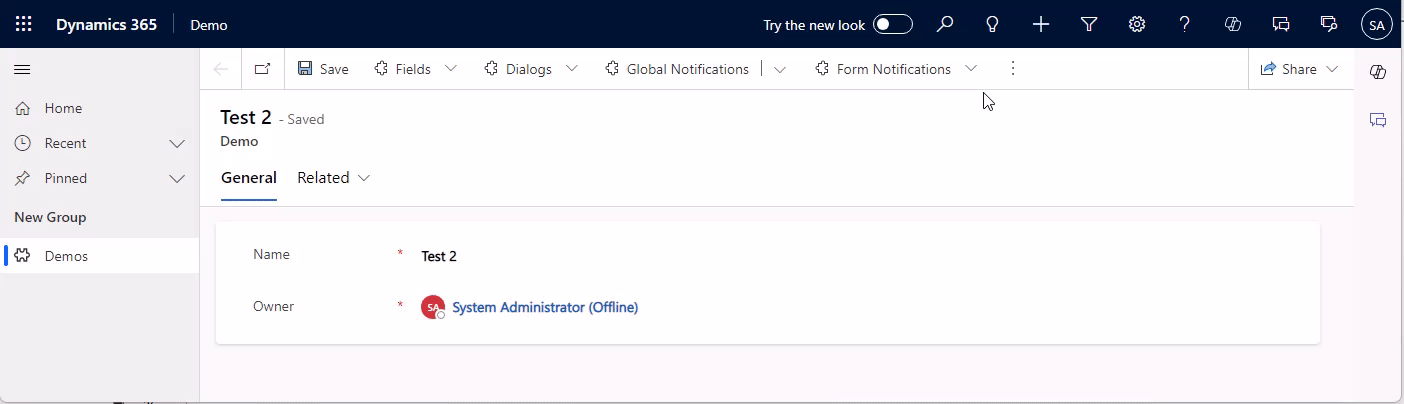Open System Administrator owner link
The width and height of the screenshot is (1404, 404).
tap(545, 307)
